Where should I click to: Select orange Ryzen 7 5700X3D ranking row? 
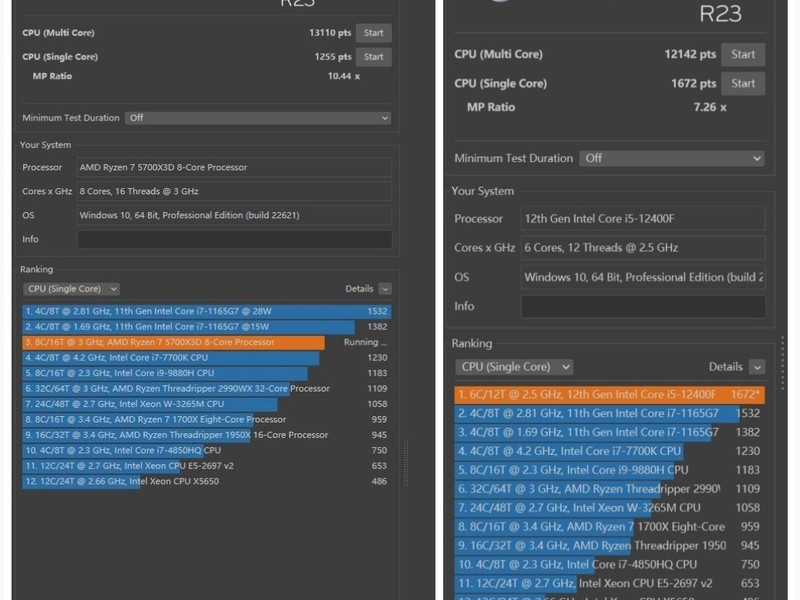pos(207,342)
